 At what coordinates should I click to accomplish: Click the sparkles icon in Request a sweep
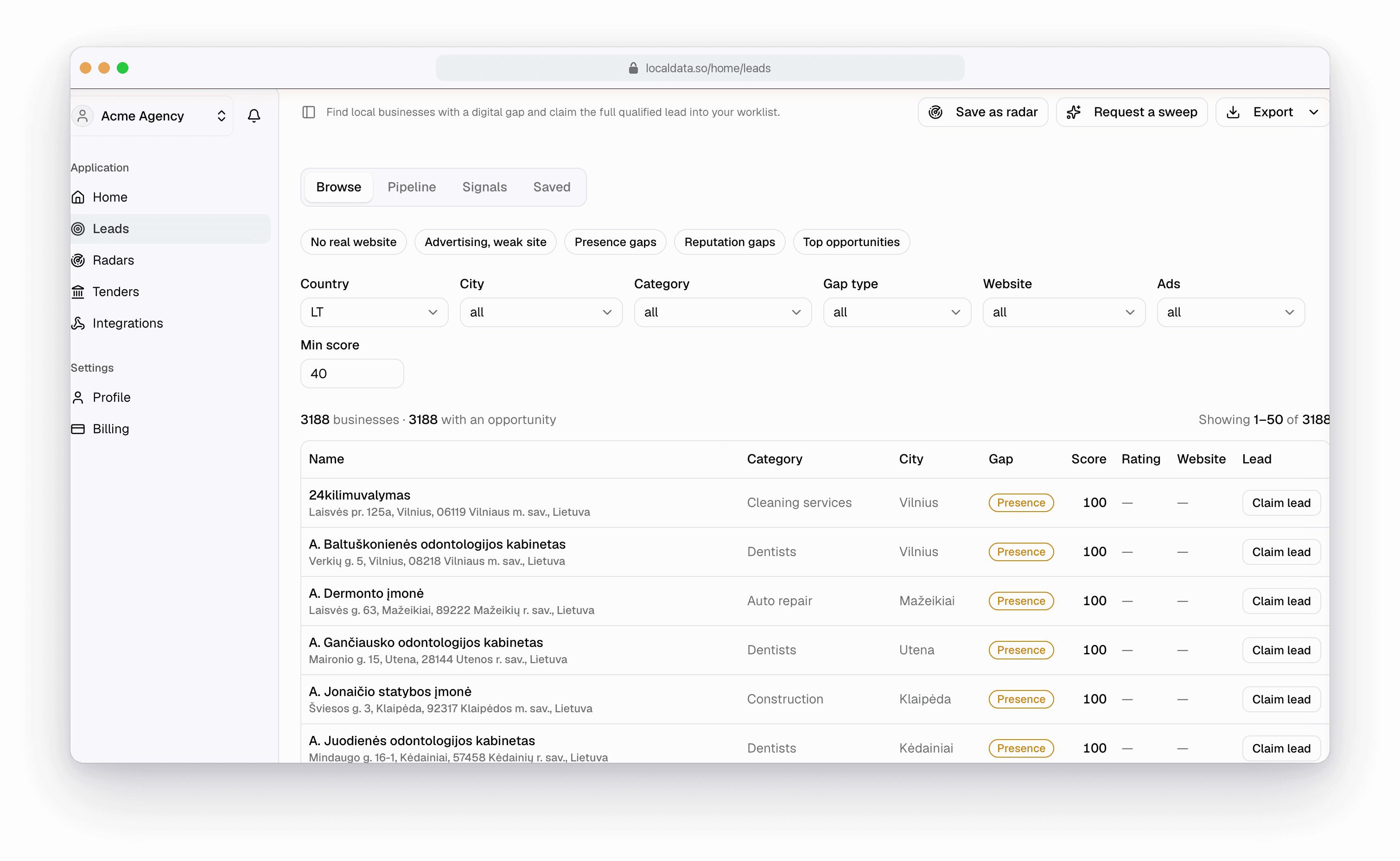pyautogui.click(x=1074, y=112)
